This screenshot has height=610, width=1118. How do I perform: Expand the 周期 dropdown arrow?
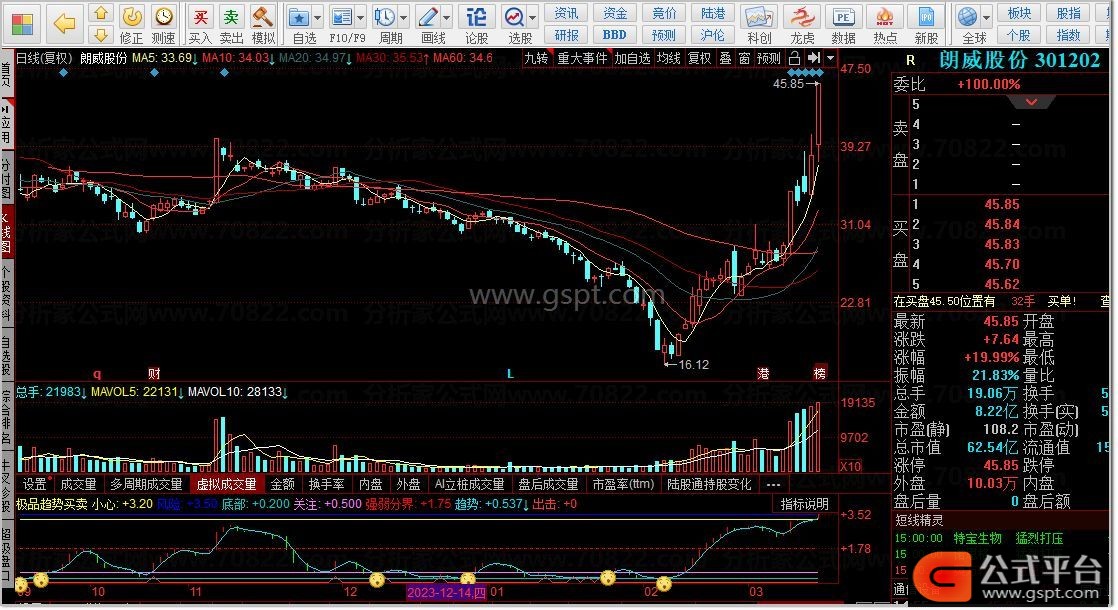pos(404,17)
